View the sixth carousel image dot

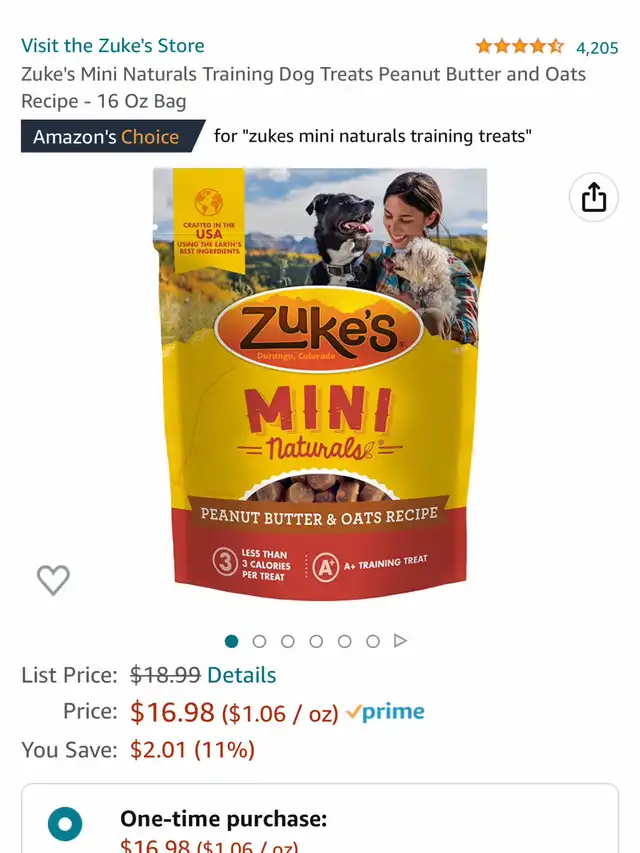pos(373,641)
